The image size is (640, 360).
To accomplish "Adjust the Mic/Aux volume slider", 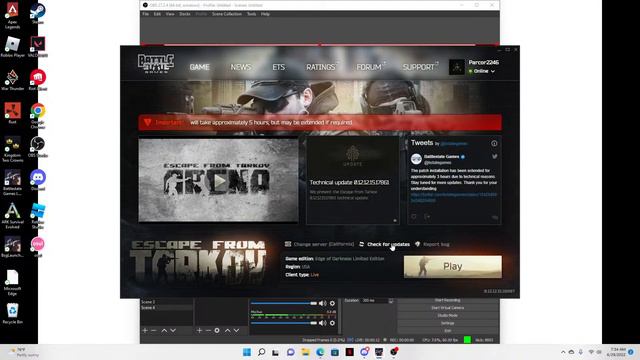I will [284, 323].
